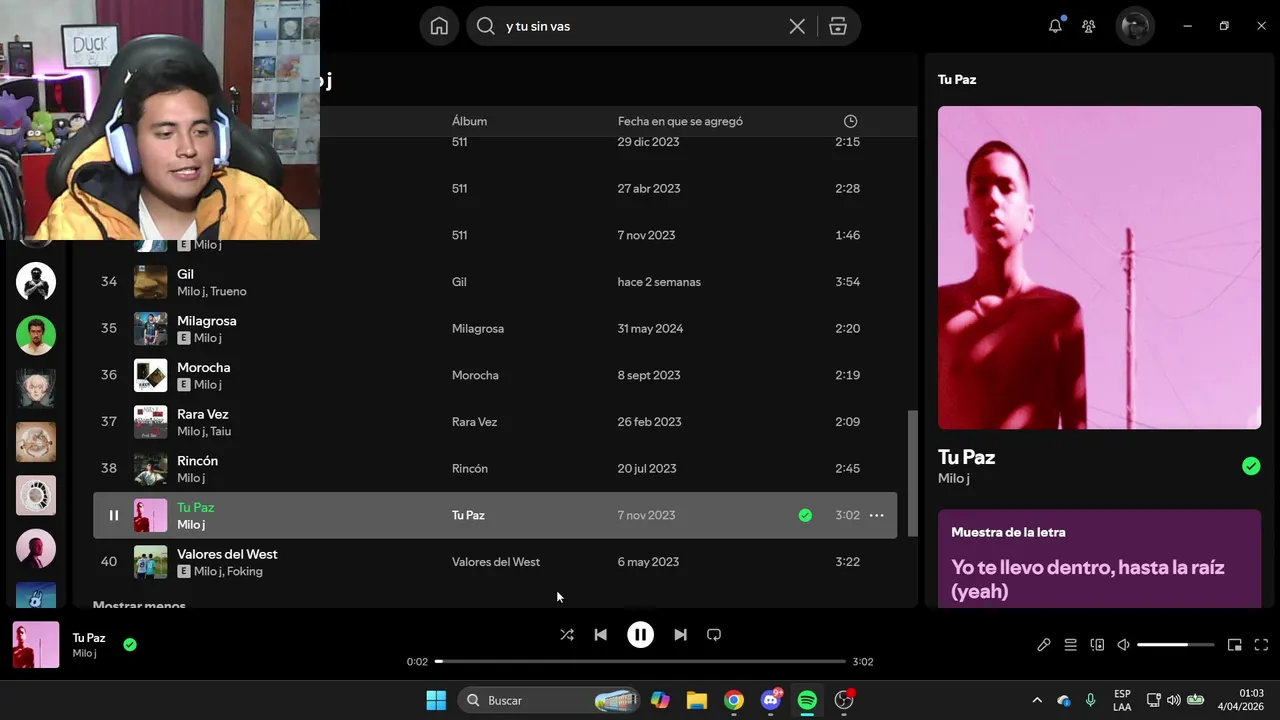Open the profile avatar menu
The image size is (1280, 720).
point(1135,26)
